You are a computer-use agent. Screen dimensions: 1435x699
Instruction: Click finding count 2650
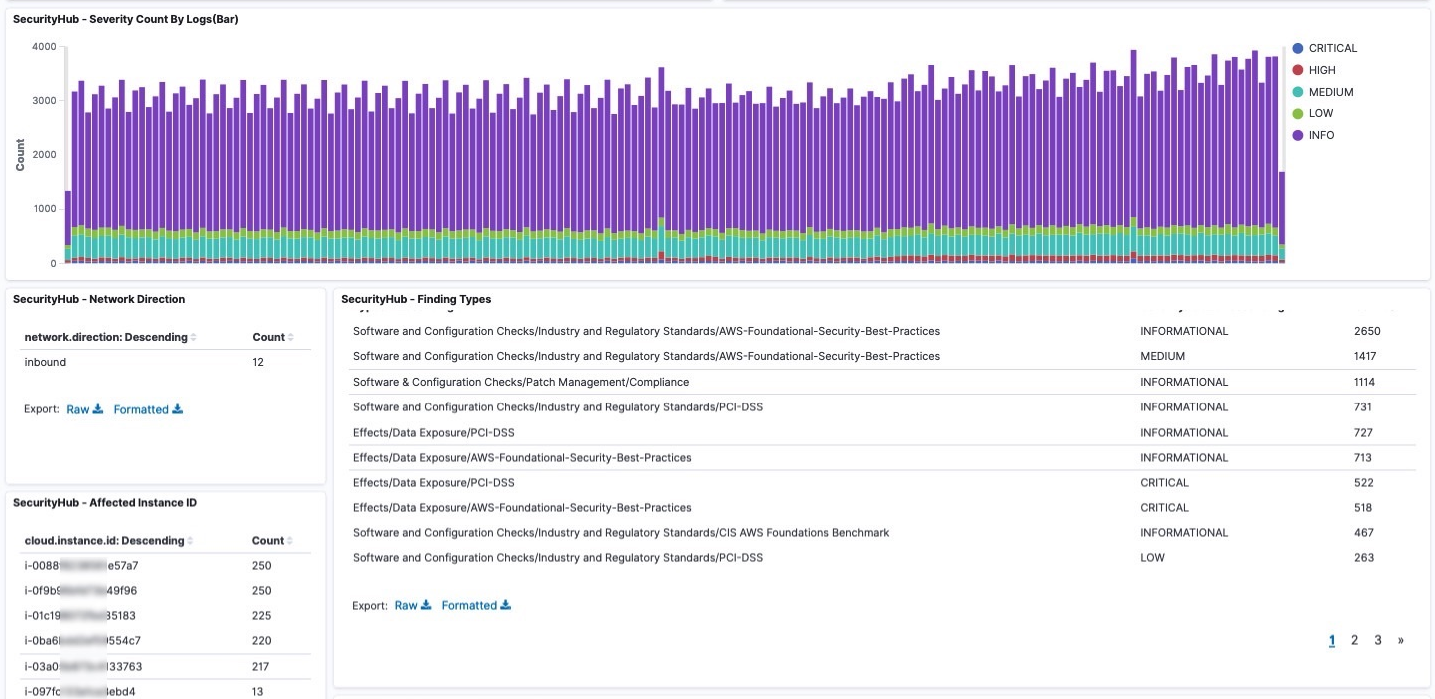1367,331
